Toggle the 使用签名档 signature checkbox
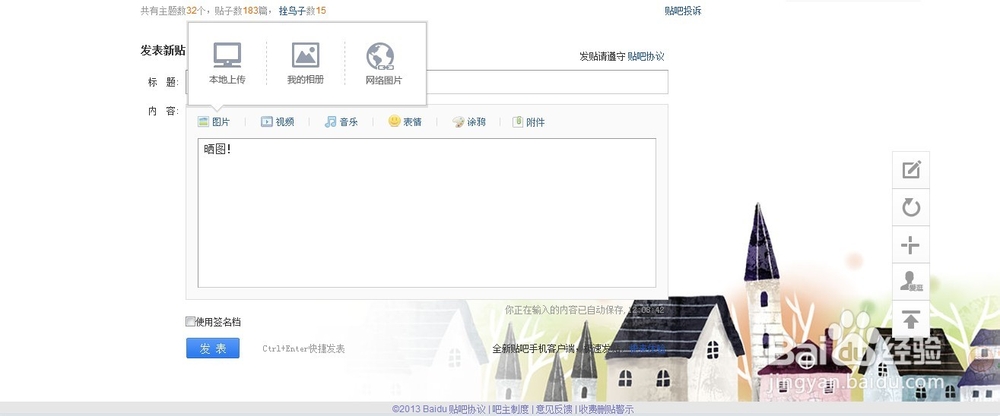The width and height of the screenshot is (1000, 416). [x=190, y=322]
